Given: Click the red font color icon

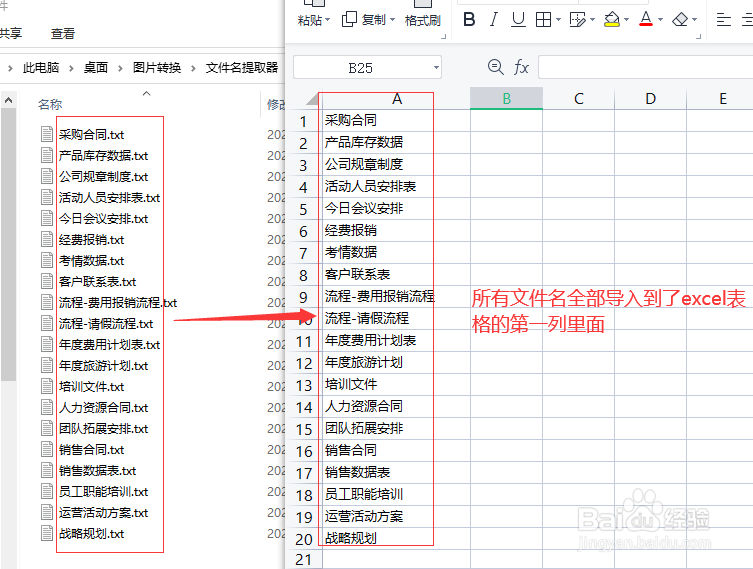Looking at the screenshot, I should (x=646, y=20).
